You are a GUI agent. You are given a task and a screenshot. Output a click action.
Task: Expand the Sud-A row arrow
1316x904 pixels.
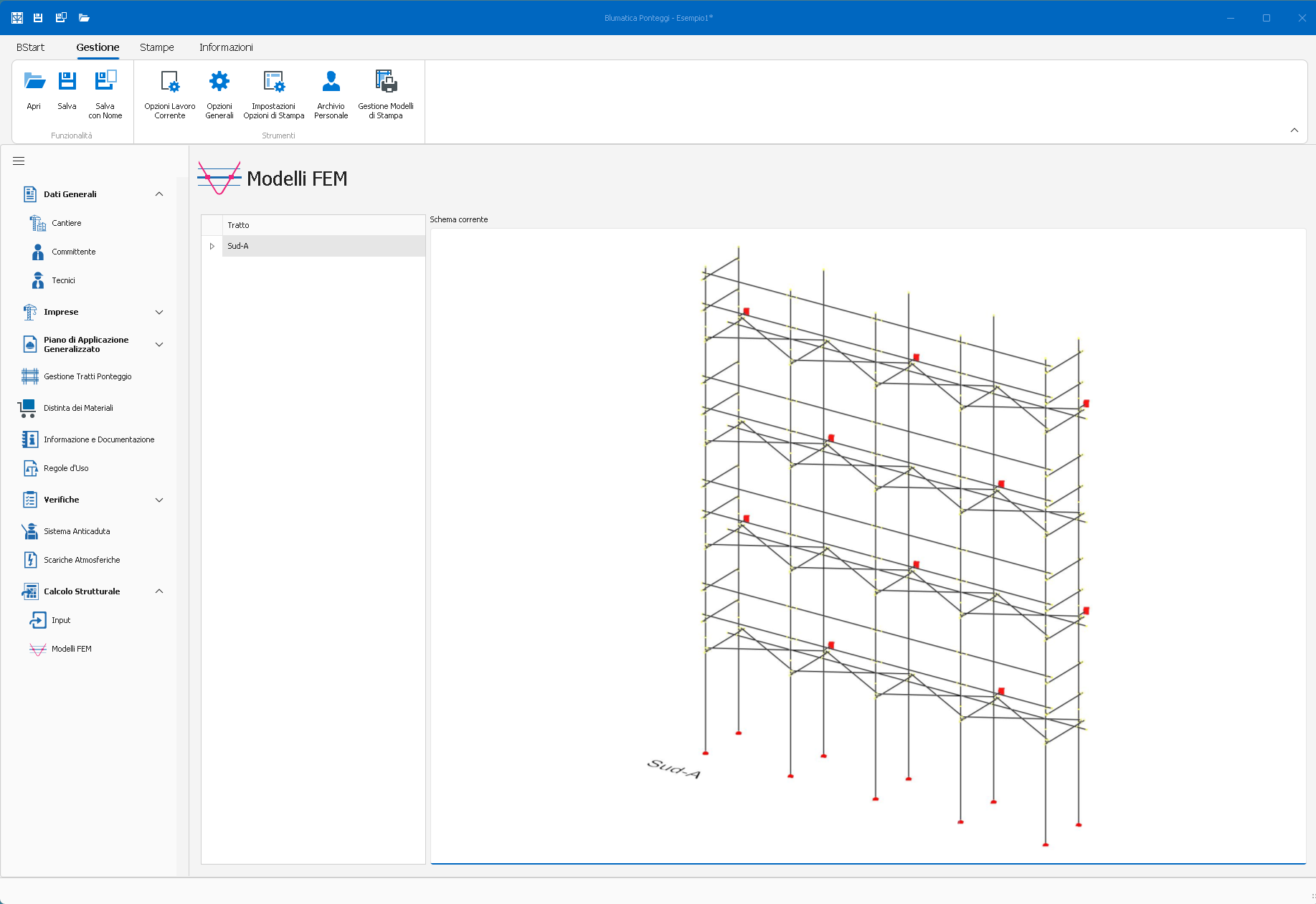point(212,246)
